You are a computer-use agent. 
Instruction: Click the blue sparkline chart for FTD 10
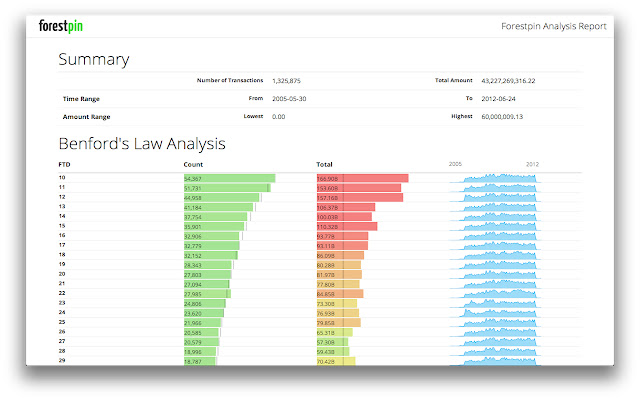[x=496, y=178]
